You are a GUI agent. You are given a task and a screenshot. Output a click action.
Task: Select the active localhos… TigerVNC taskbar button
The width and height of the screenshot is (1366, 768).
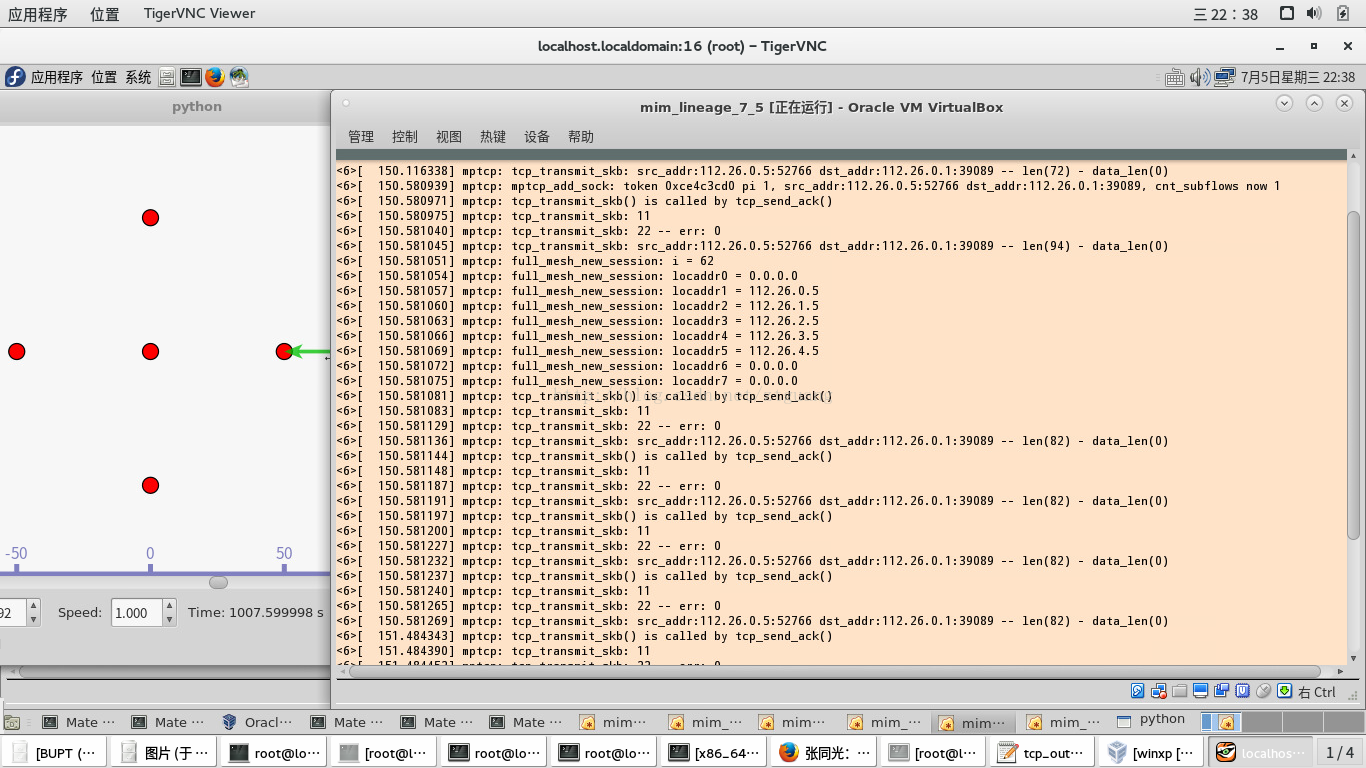pyautogui.click(x=1262, y=753)
